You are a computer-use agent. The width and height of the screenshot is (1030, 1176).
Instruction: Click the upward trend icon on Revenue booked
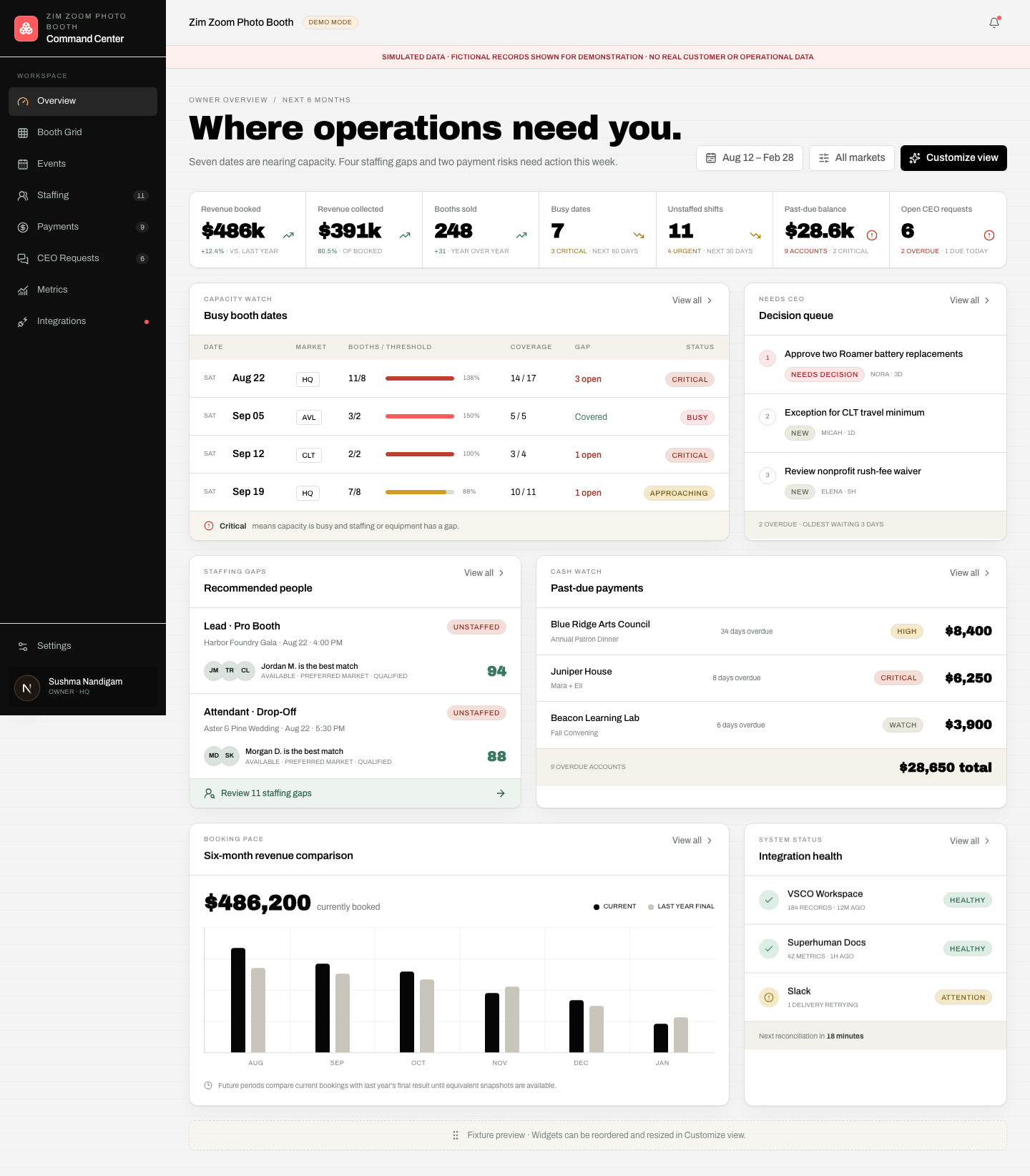288,235
